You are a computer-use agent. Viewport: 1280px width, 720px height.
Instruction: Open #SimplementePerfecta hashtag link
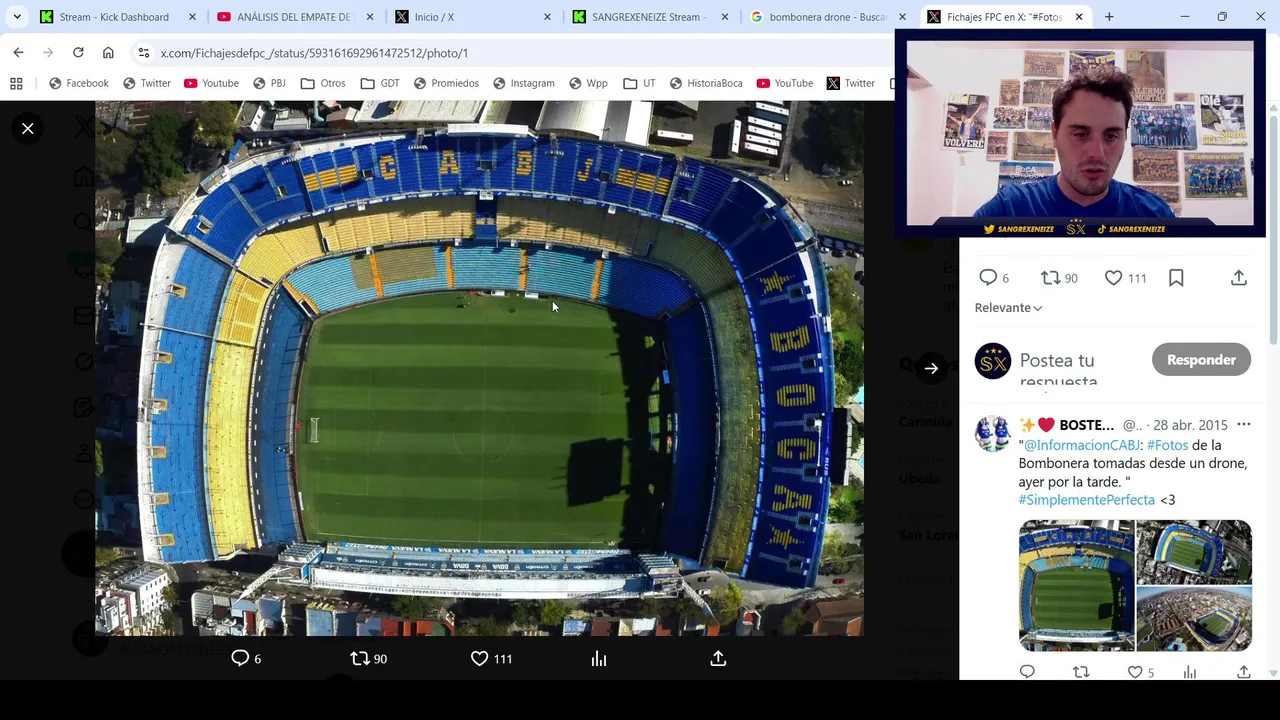pyautogui.click(x=1086, y=499)
